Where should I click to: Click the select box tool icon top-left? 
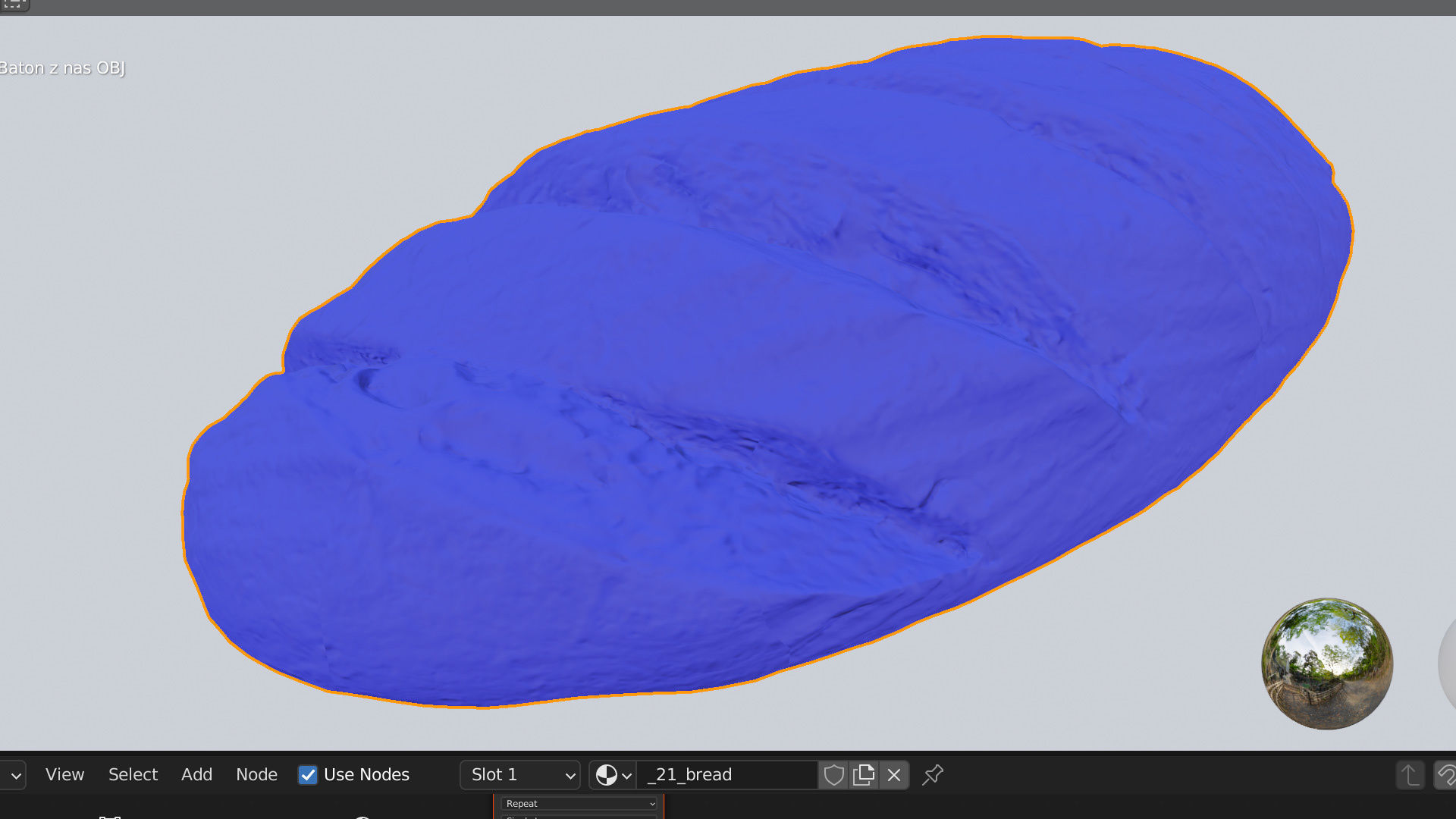tap(14, 5)
